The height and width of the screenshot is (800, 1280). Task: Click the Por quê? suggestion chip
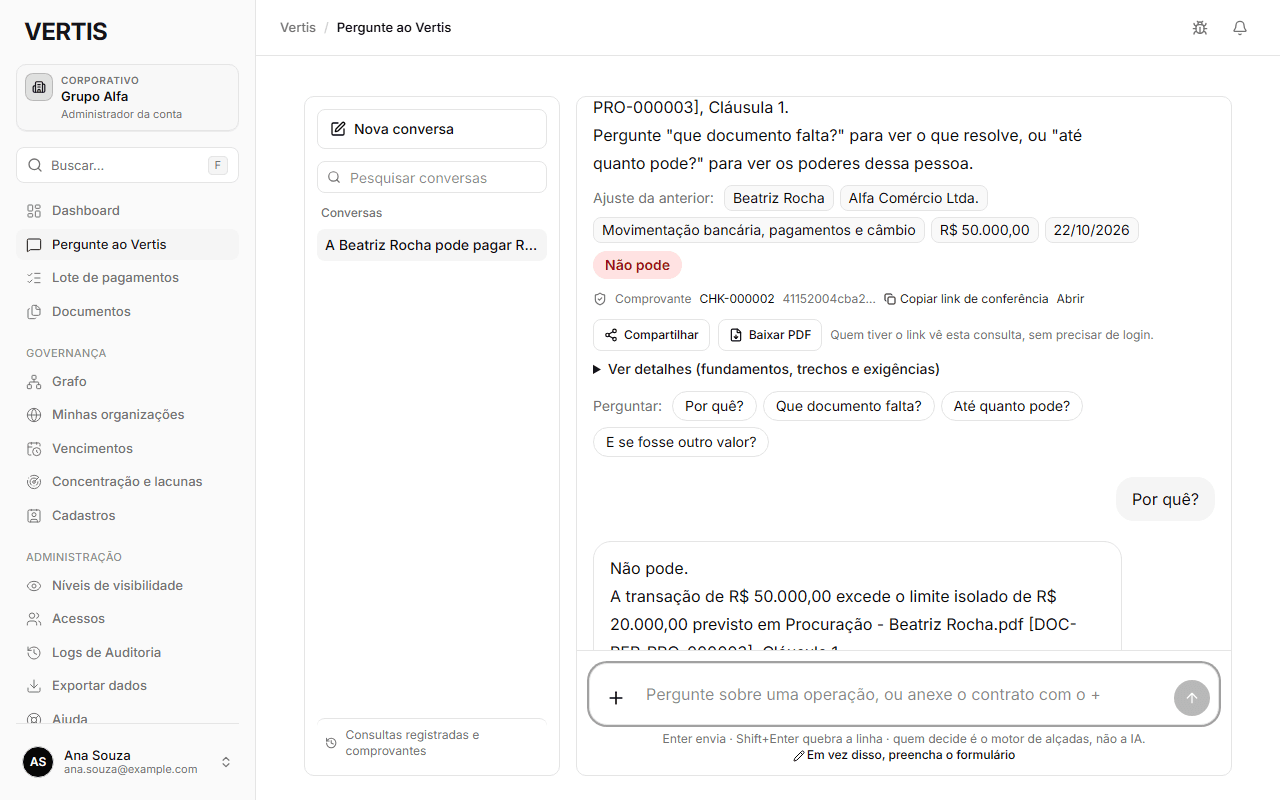[x=714, y=406]
